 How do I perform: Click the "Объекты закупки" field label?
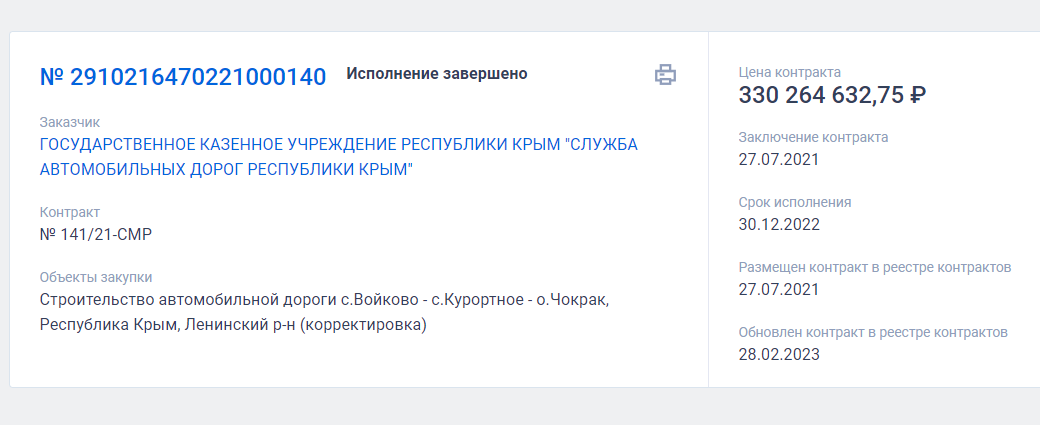[96, 277]
